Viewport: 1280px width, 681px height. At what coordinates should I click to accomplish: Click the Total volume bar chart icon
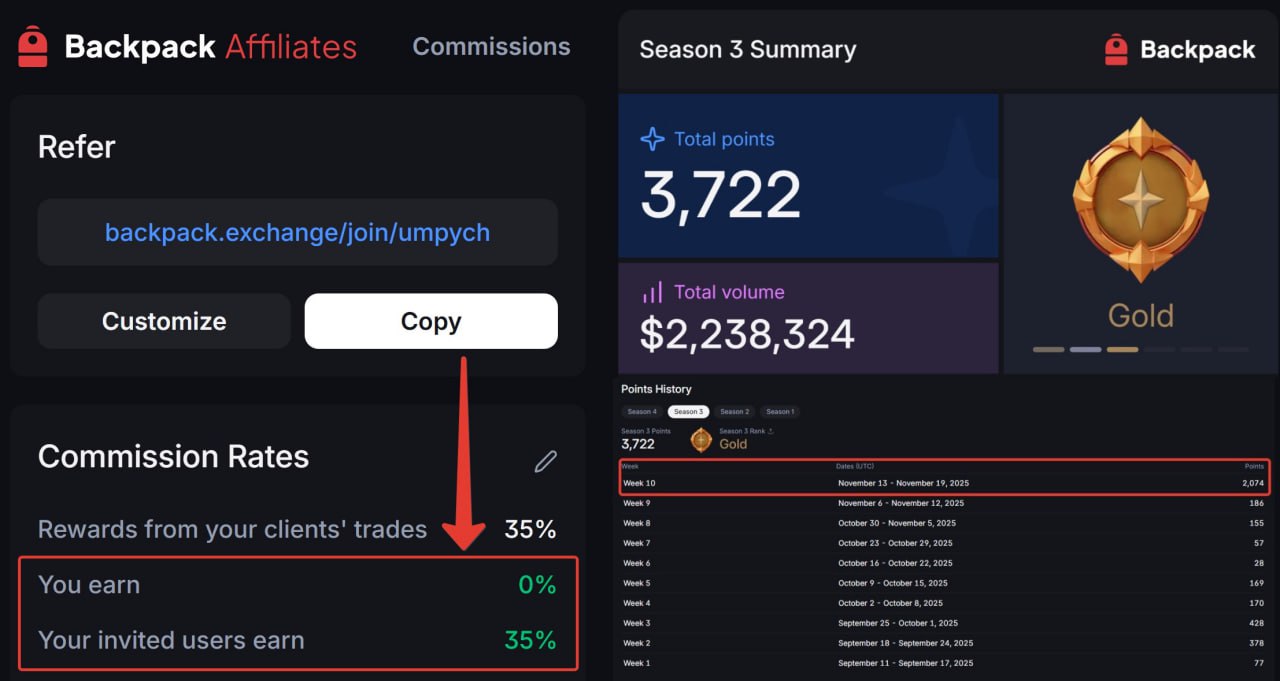pyautogui.click(x=652, y=293)
